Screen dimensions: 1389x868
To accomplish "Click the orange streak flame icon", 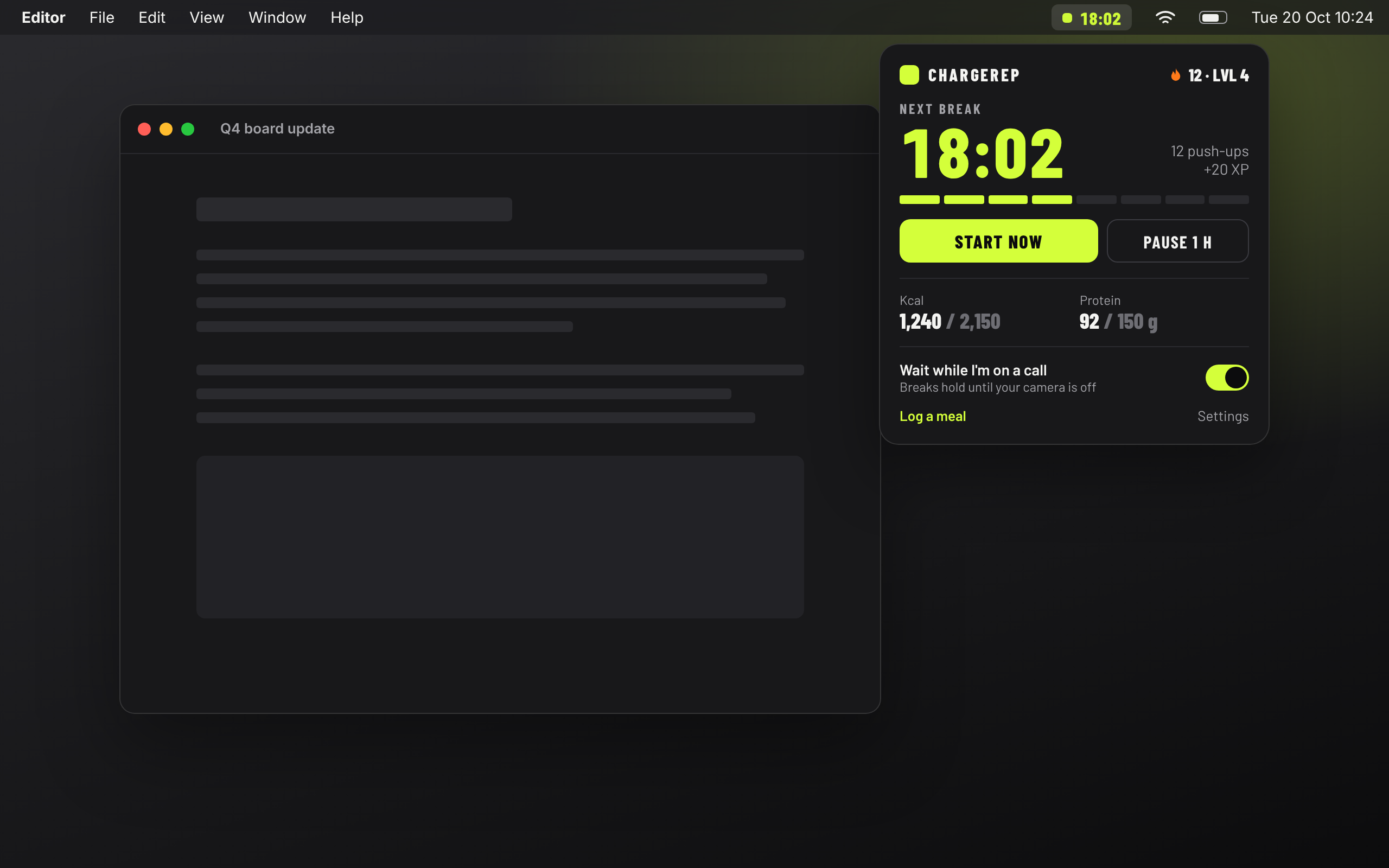I will 1175,75.
